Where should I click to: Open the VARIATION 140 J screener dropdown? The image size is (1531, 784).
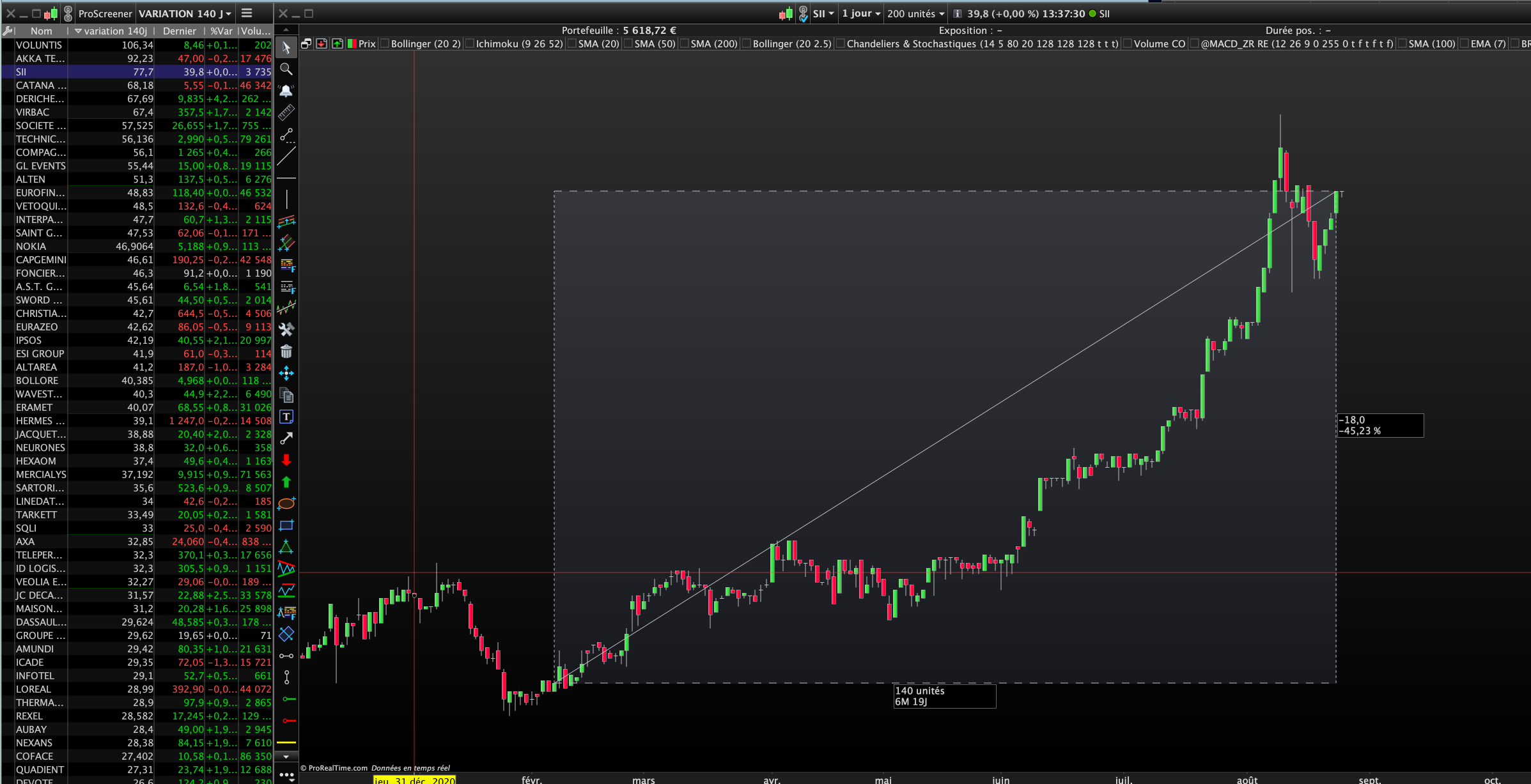click(185, 13)
